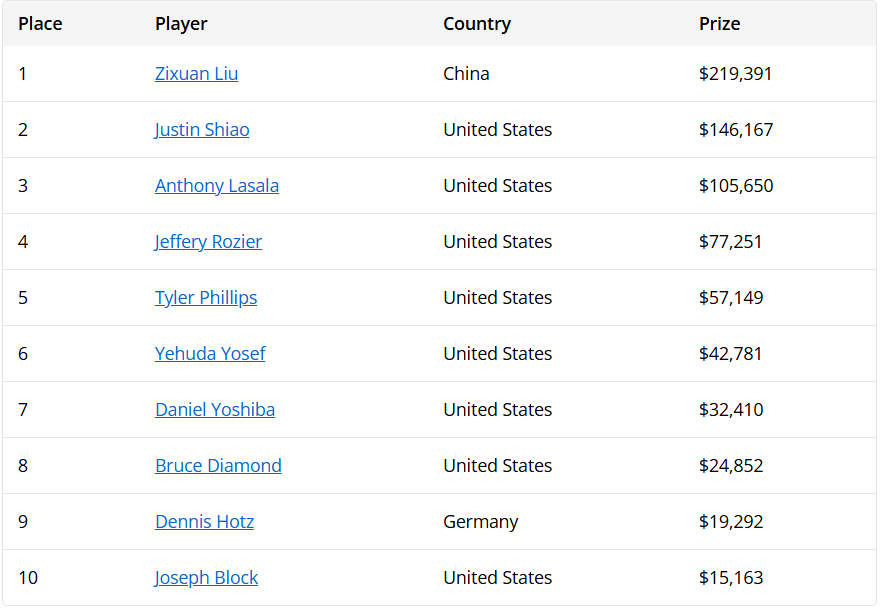Open Zixuan Liu's player profile link
This screenshot has height=609, width=880.
(196, 74)
